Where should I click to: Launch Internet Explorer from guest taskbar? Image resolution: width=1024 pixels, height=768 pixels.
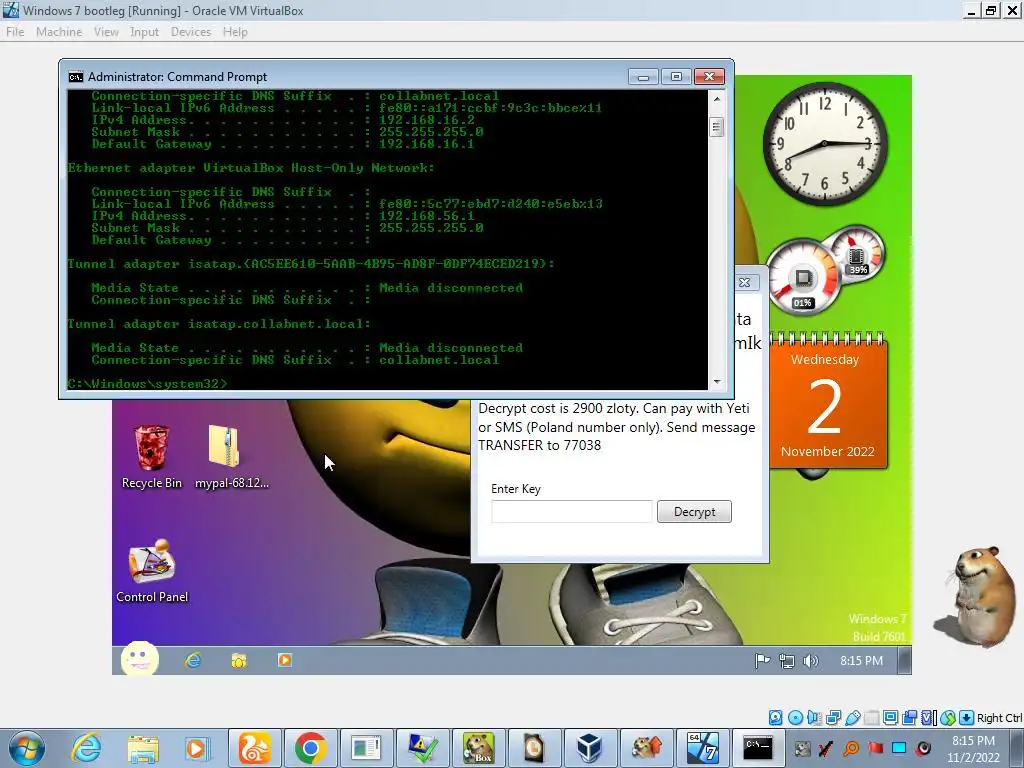click(x=193, y=660)
